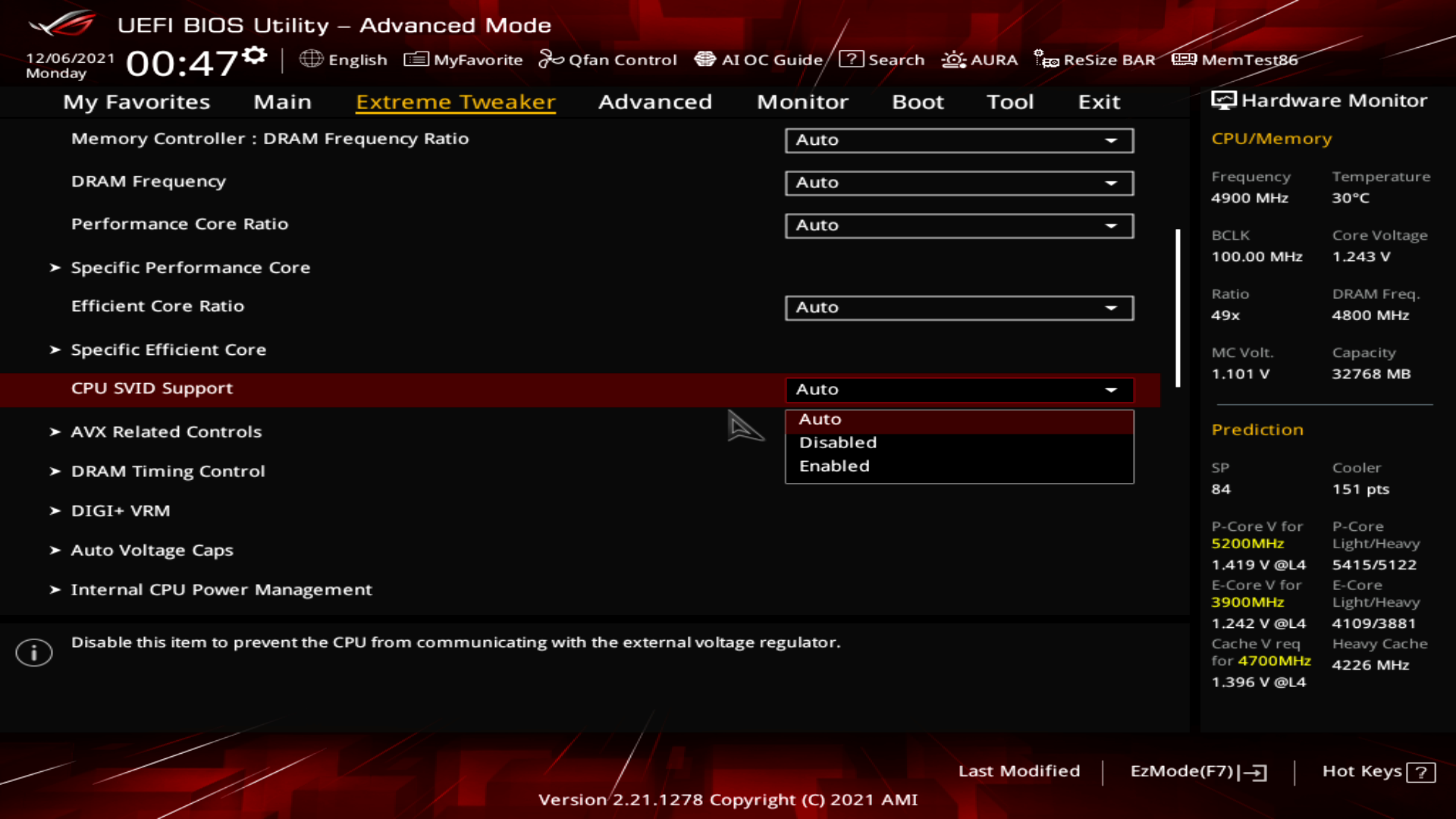Open the English language selector globe icon
The height and width of the screenshot is (819, 1456).
click(311, 59)
